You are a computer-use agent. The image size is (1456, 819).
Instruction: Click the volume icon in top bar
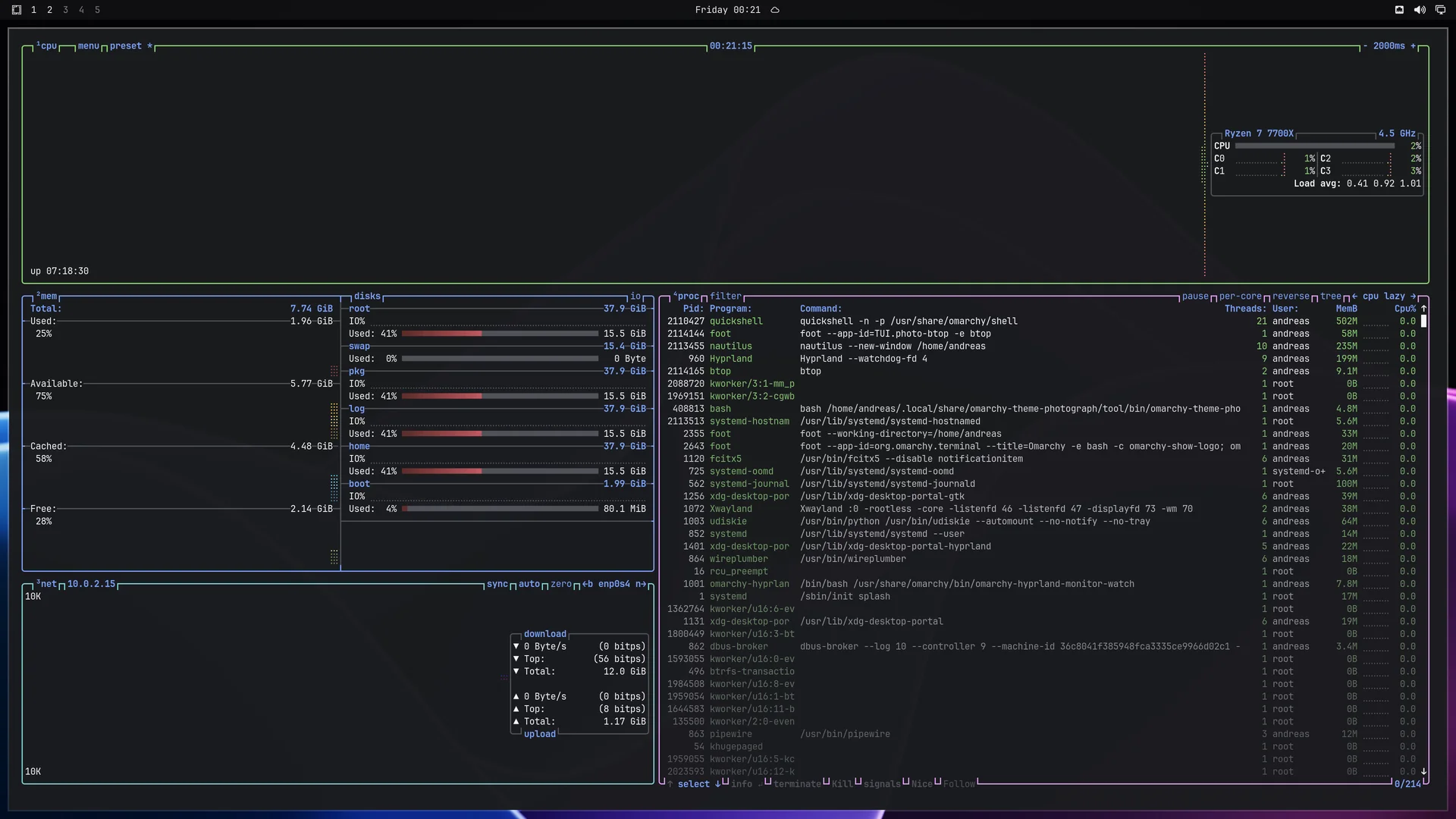tap(1420, 10)
